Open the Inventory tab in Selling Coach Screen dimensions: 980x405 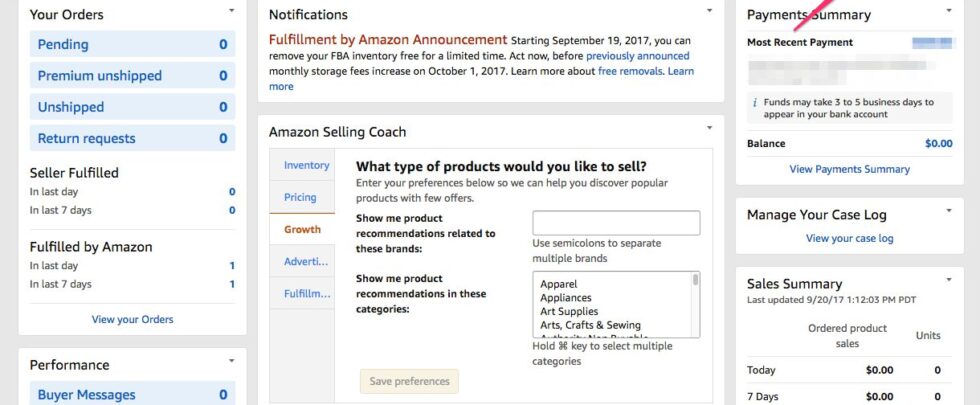click(306, 165)
